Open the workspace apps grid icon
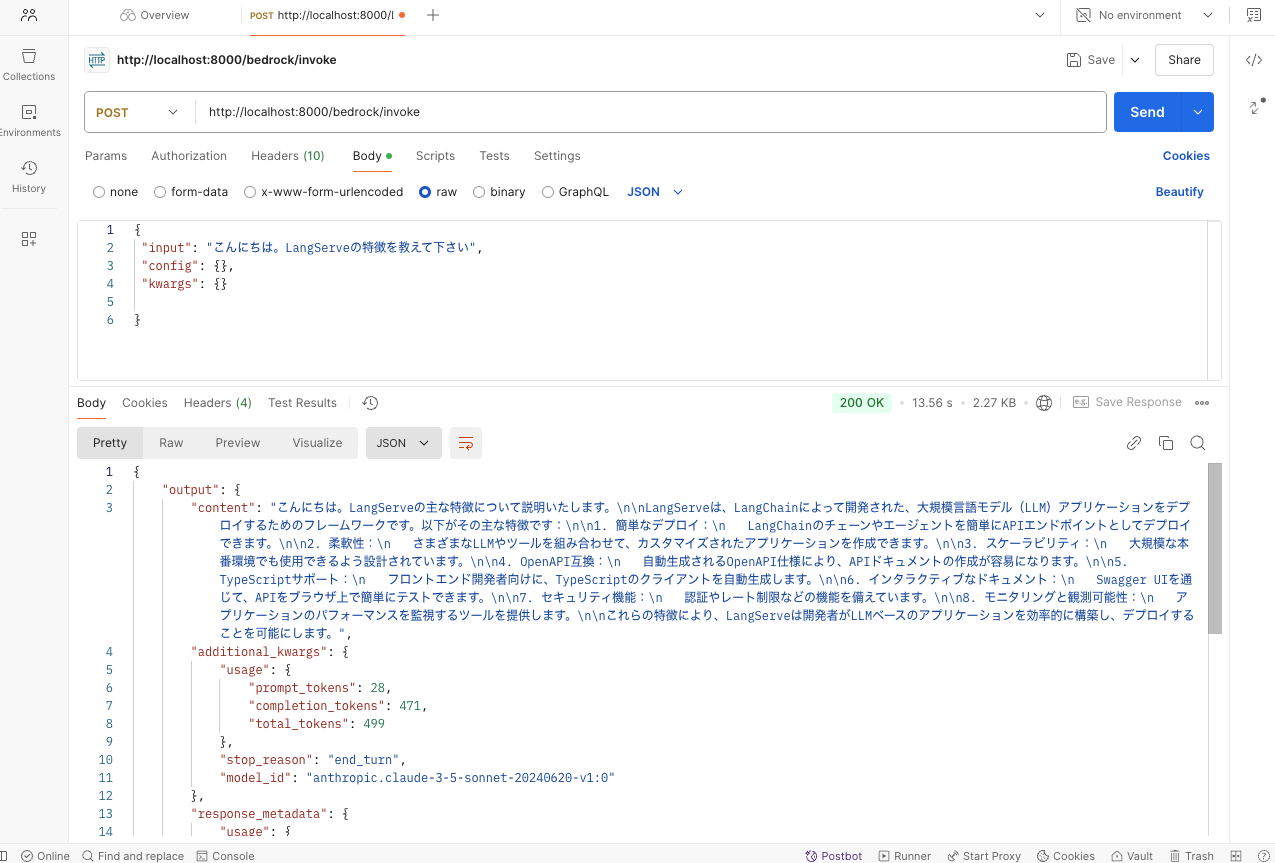The image size is (1275, 863). click(29, 239)
